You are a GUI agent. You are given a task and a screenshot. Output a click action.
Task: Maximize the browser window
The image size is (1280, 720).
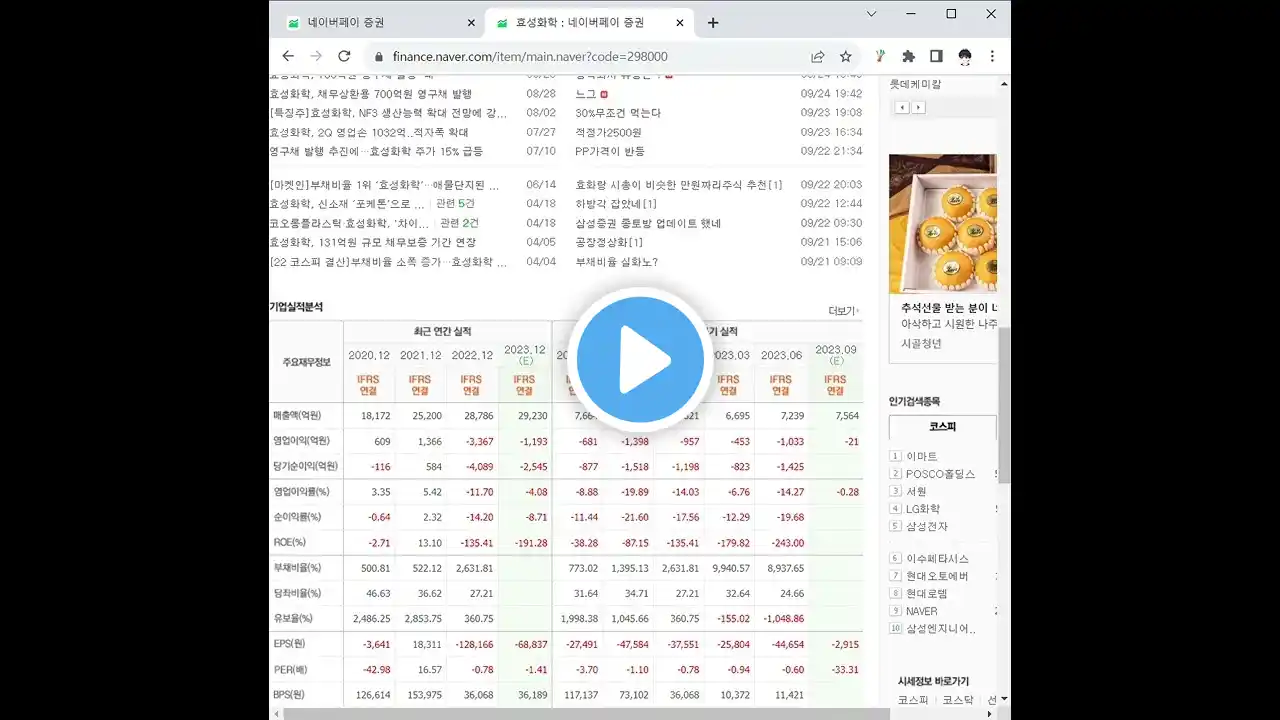(951, 14)
